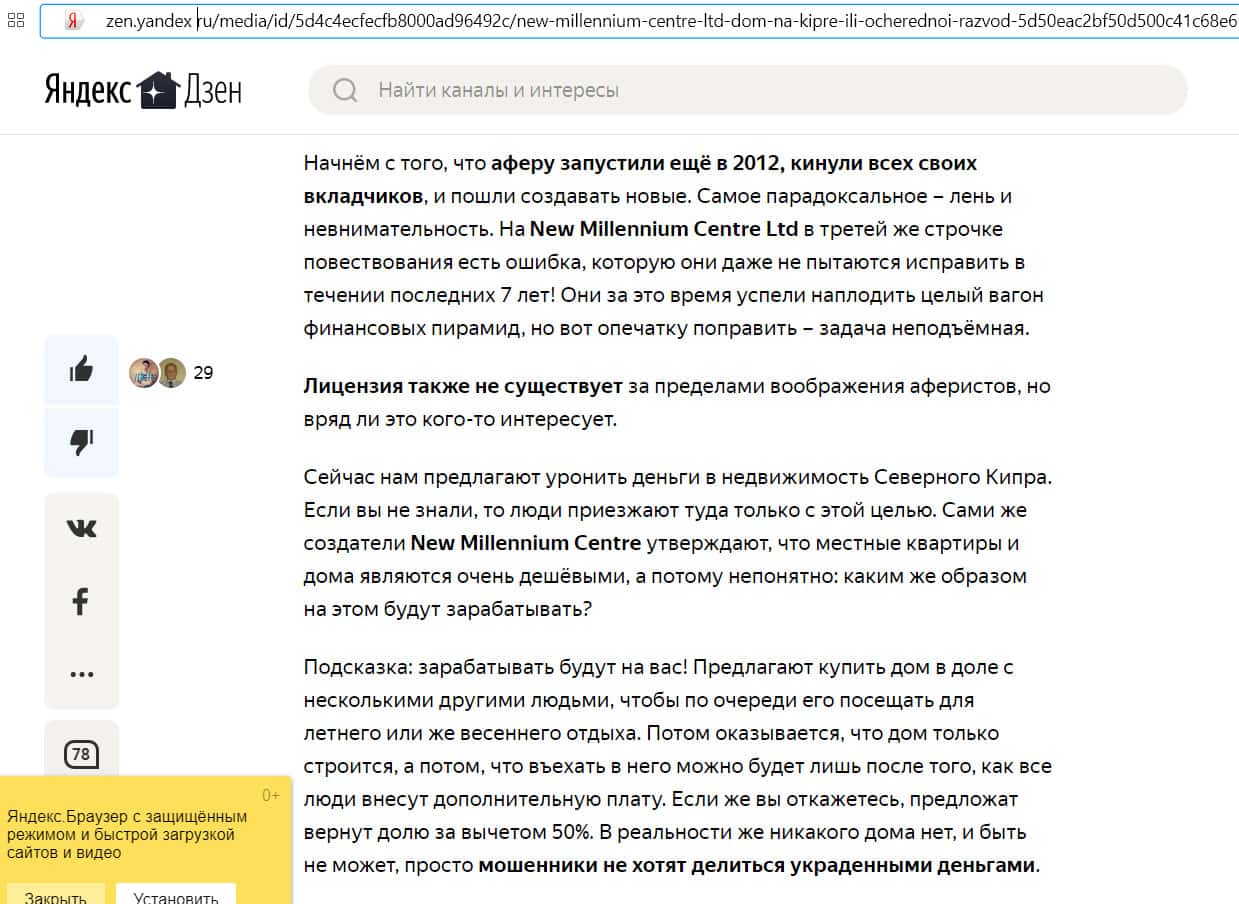Share the article on VK
This screenshot has width=1239, height=904.
click(x=81, y=528)
